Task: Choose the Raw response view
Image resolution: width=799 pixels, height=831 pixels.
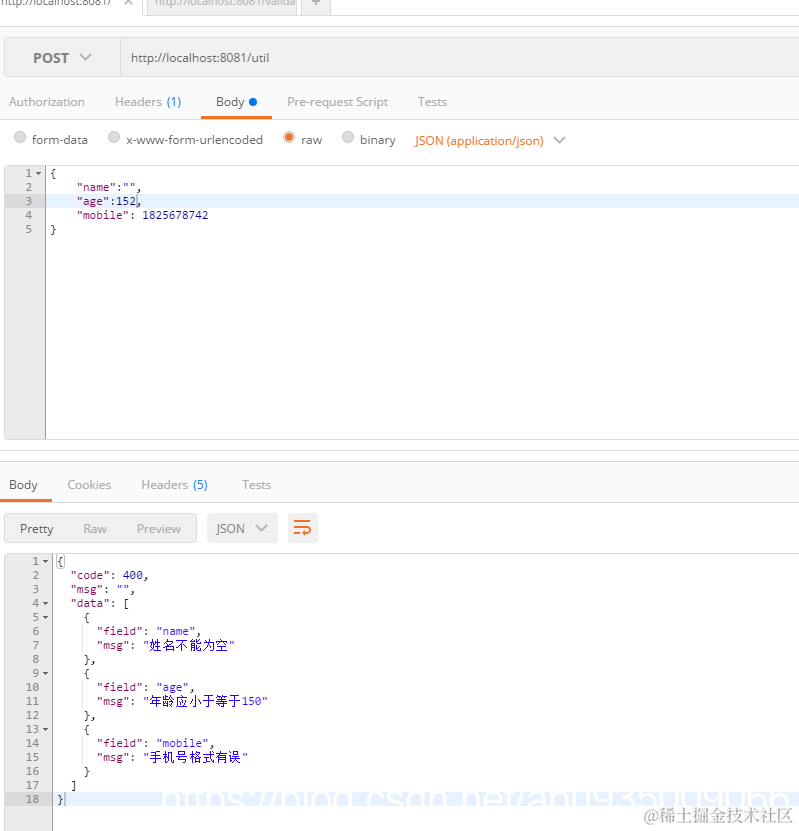Action: tap(95, 529)
